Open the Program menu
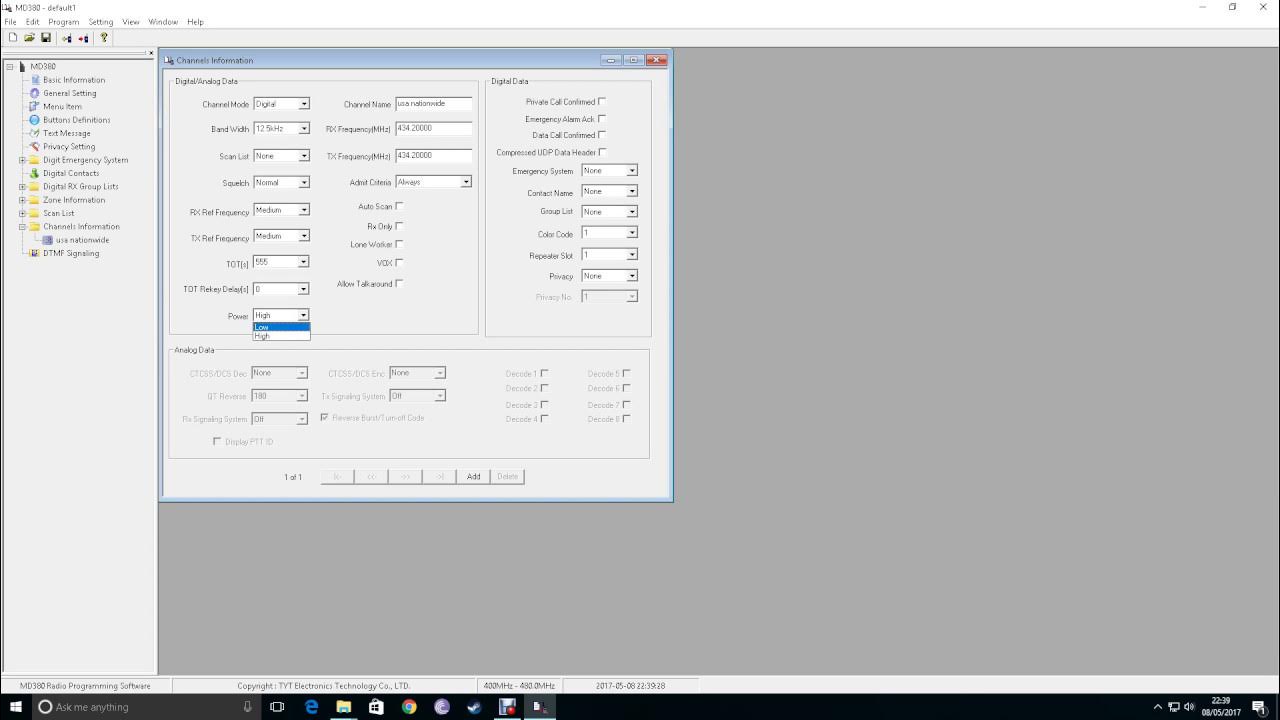Viewport: 1280px width, 720px height. point(63,22)
